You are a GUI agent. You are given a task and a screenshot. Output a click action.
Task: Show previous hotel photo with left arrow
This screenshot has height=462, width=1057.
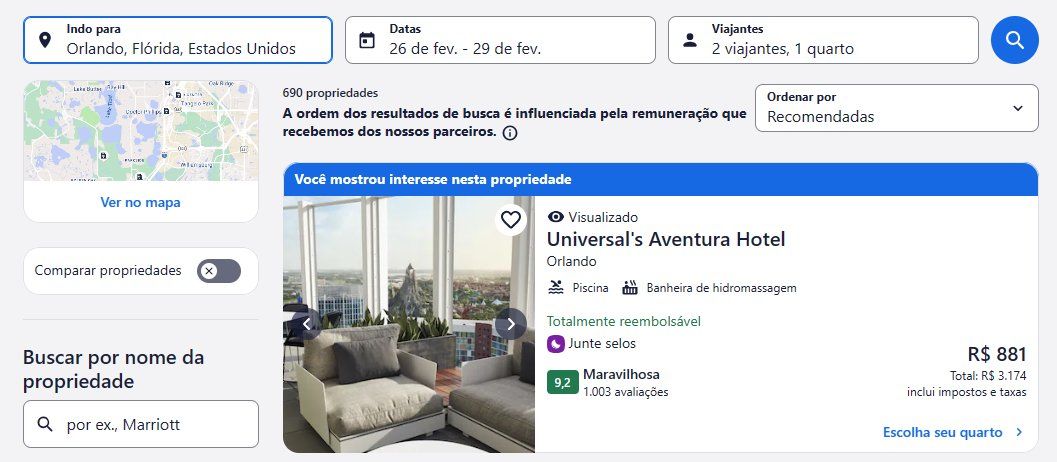click(x=307, y=324)
